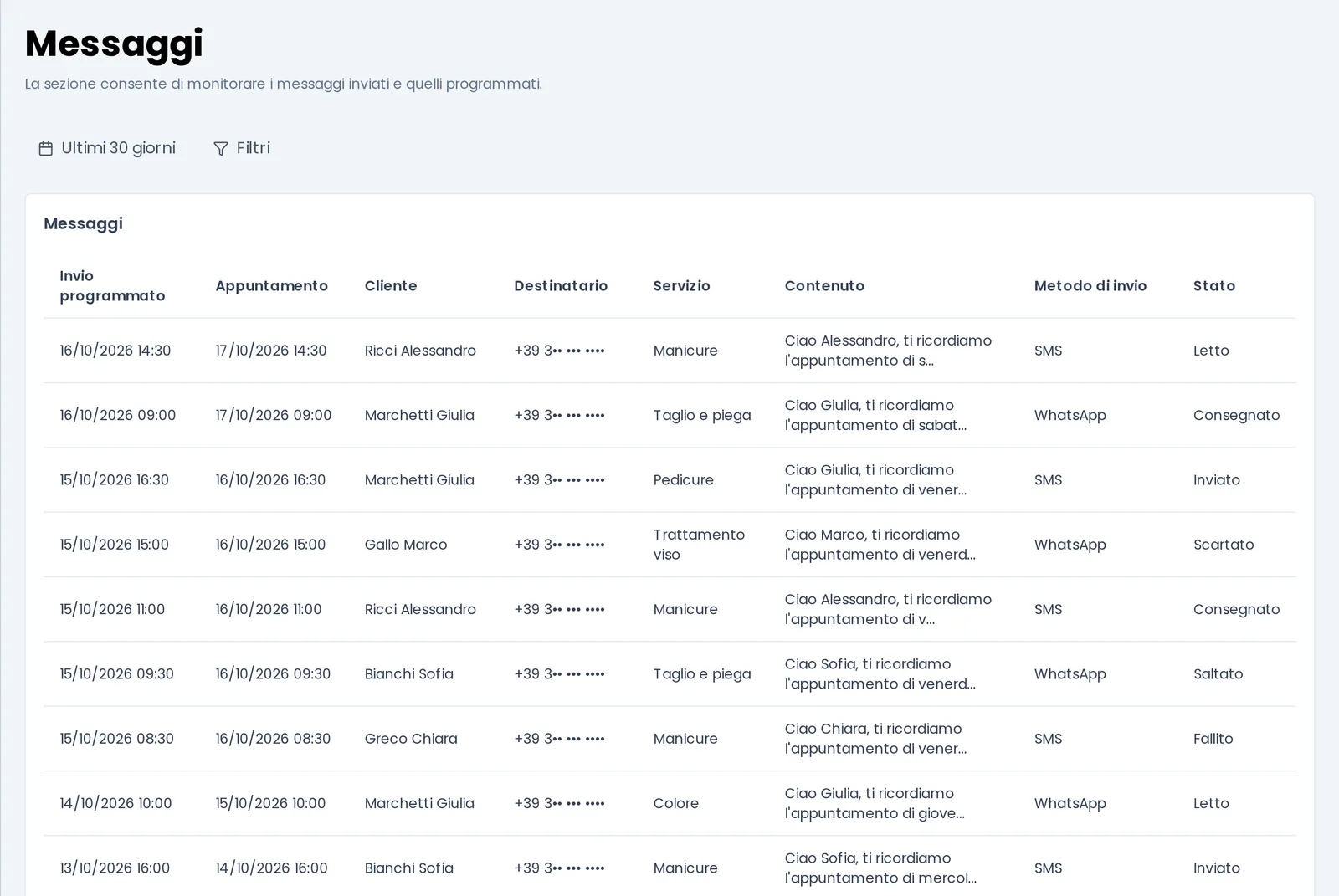The image size is (1339, 896).
Task: Click the 13/10/2026 16:00 scheduled send cell
Action: coord(115,868)
